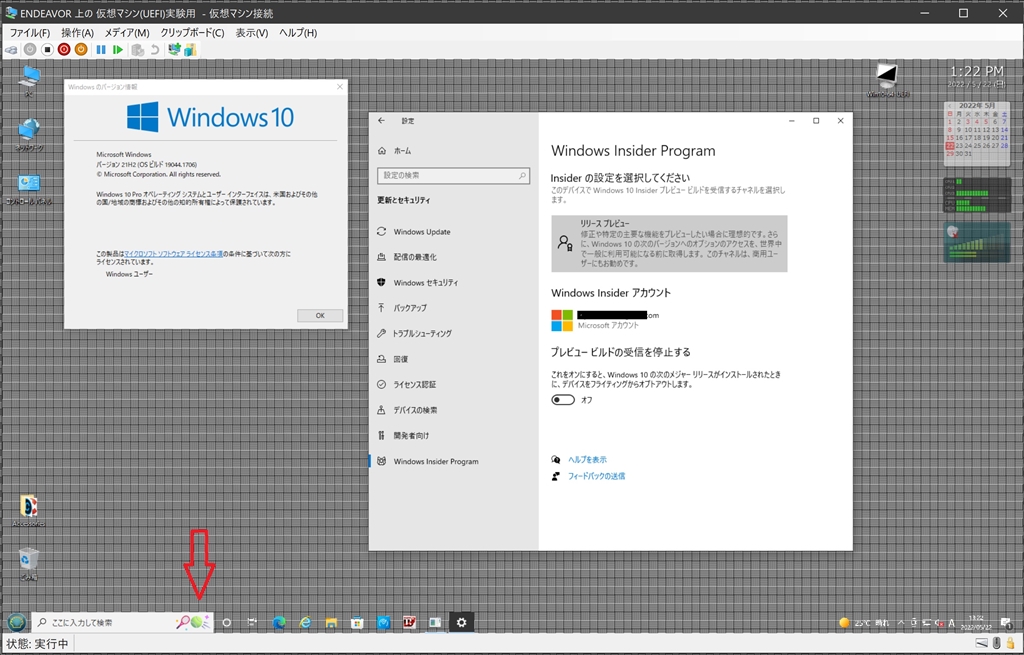Open the 25°C 晴れ weather widget

coord(864,622)
